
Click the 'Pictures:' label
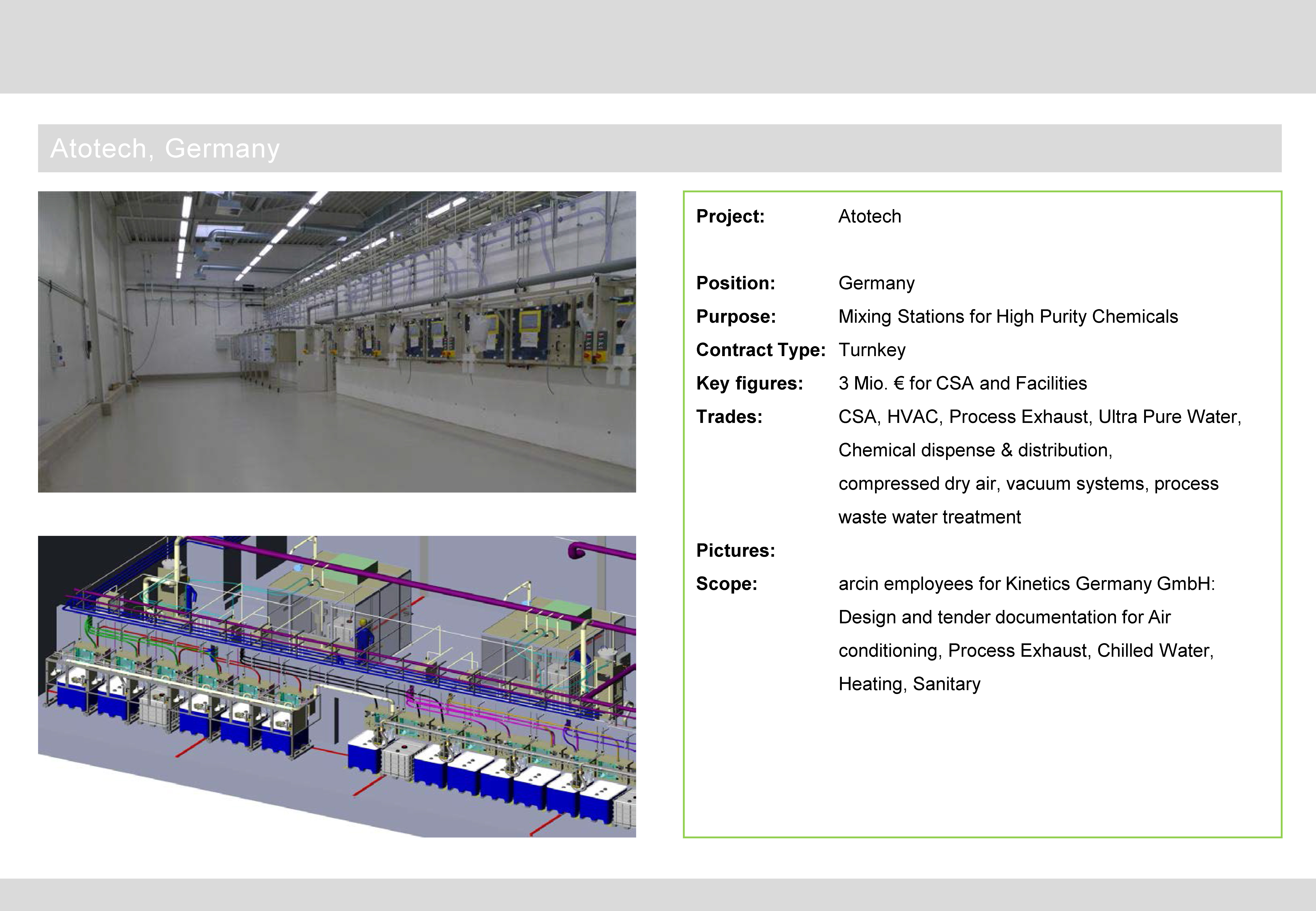tap(735, 550)
